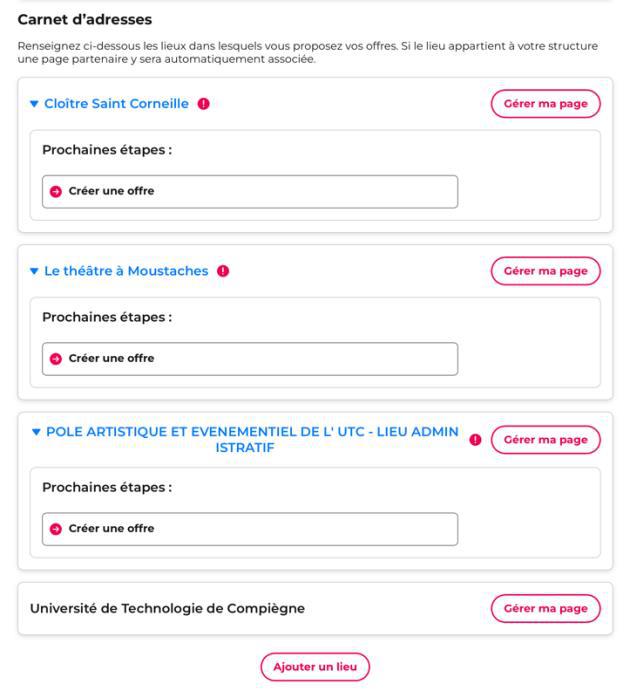The width and height of the screenshot is (630, 691).
Task: Collapse the Cloître Saint Corneille section
Action: click(x=35, y=104)
